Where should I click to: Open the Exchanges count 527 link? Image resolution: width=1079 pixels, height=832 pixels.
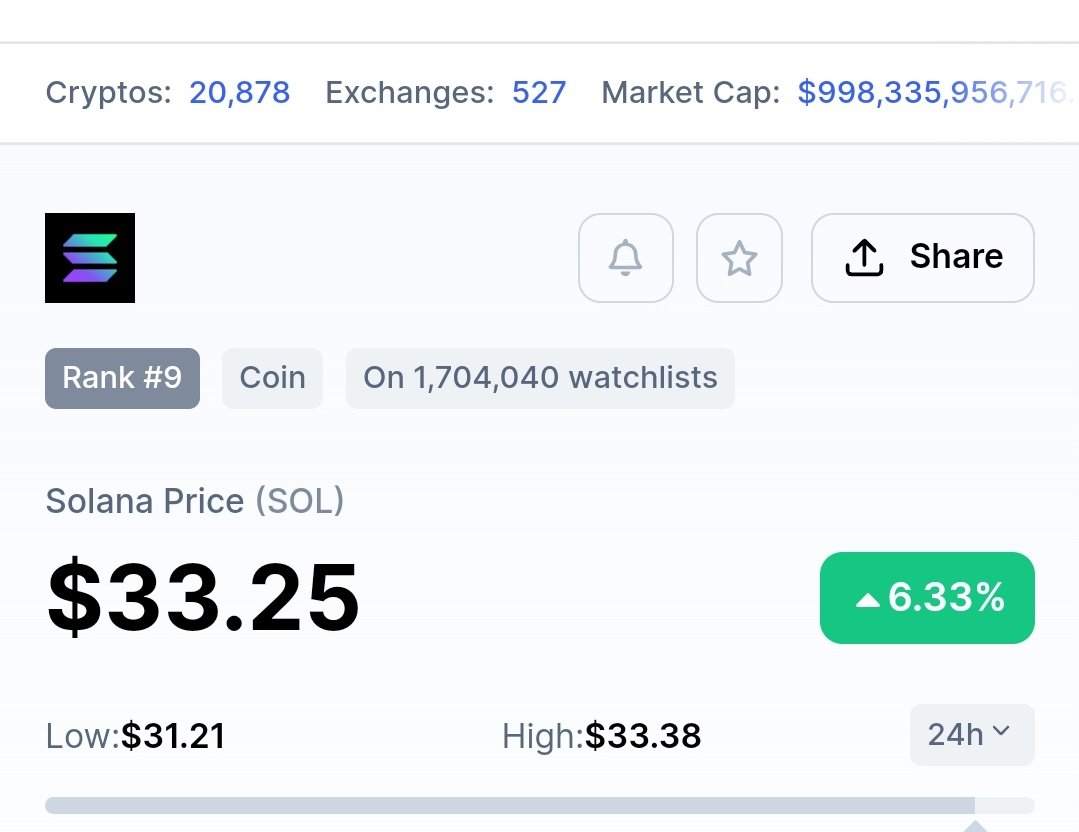pyautogui.click(x=539, y=92)
